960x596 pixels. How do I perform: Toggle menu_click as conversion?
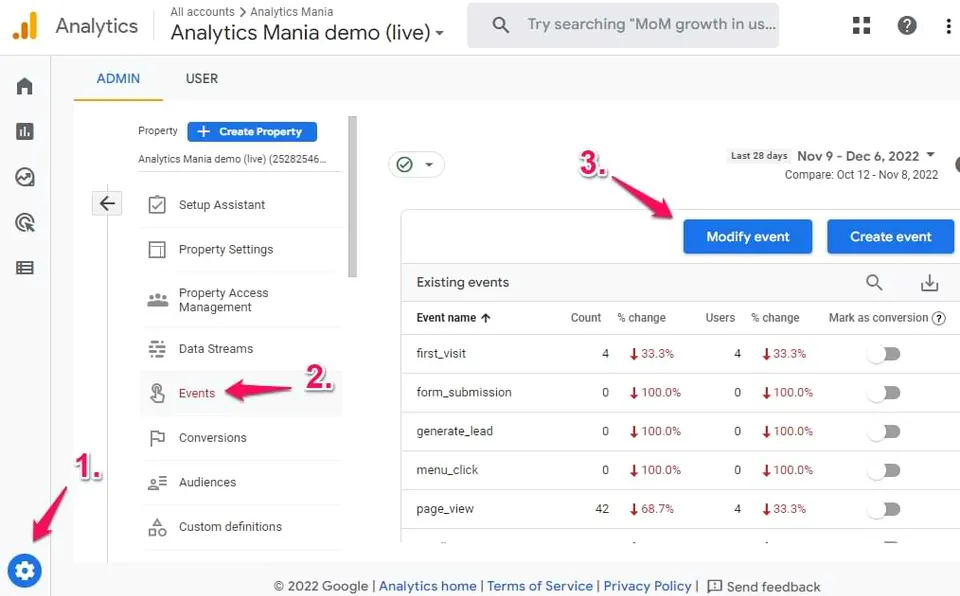coord(885,470)
